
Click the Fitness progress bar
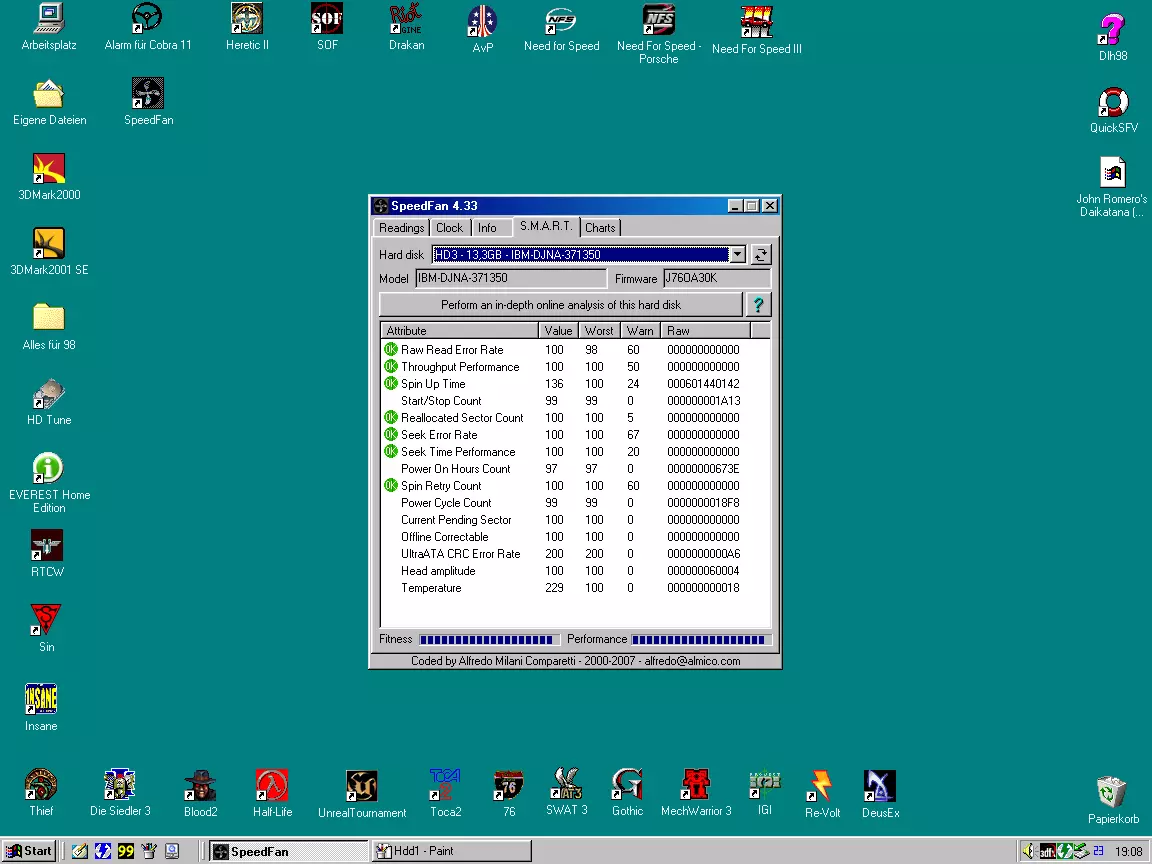489,639
